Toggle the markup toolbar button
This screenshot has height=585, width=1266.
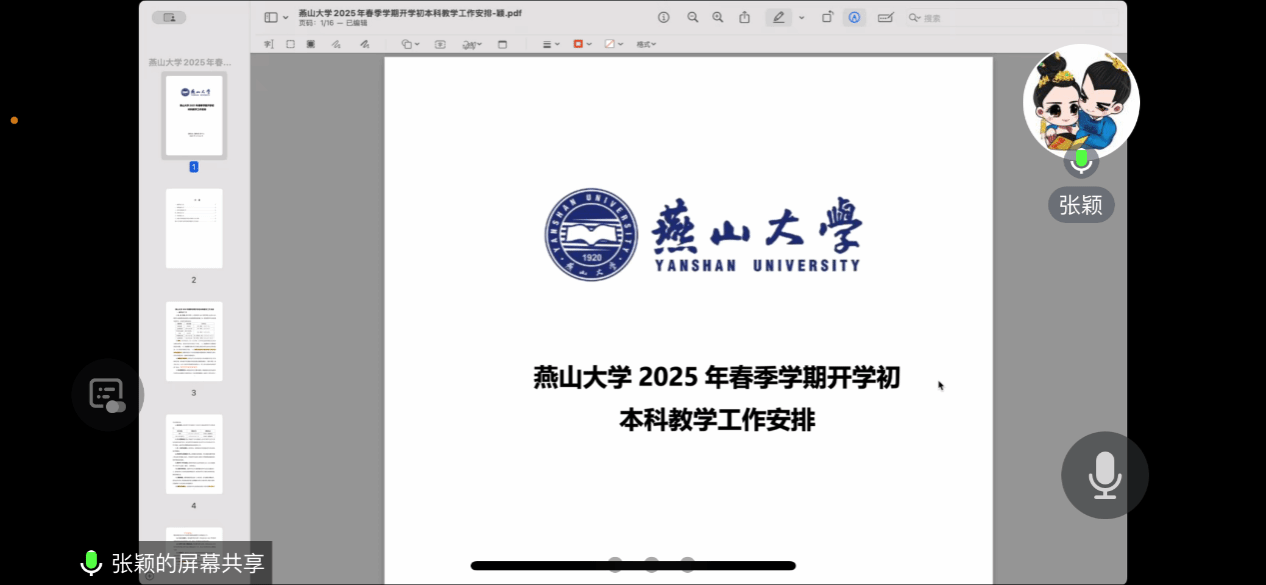(x=854, y=17)
